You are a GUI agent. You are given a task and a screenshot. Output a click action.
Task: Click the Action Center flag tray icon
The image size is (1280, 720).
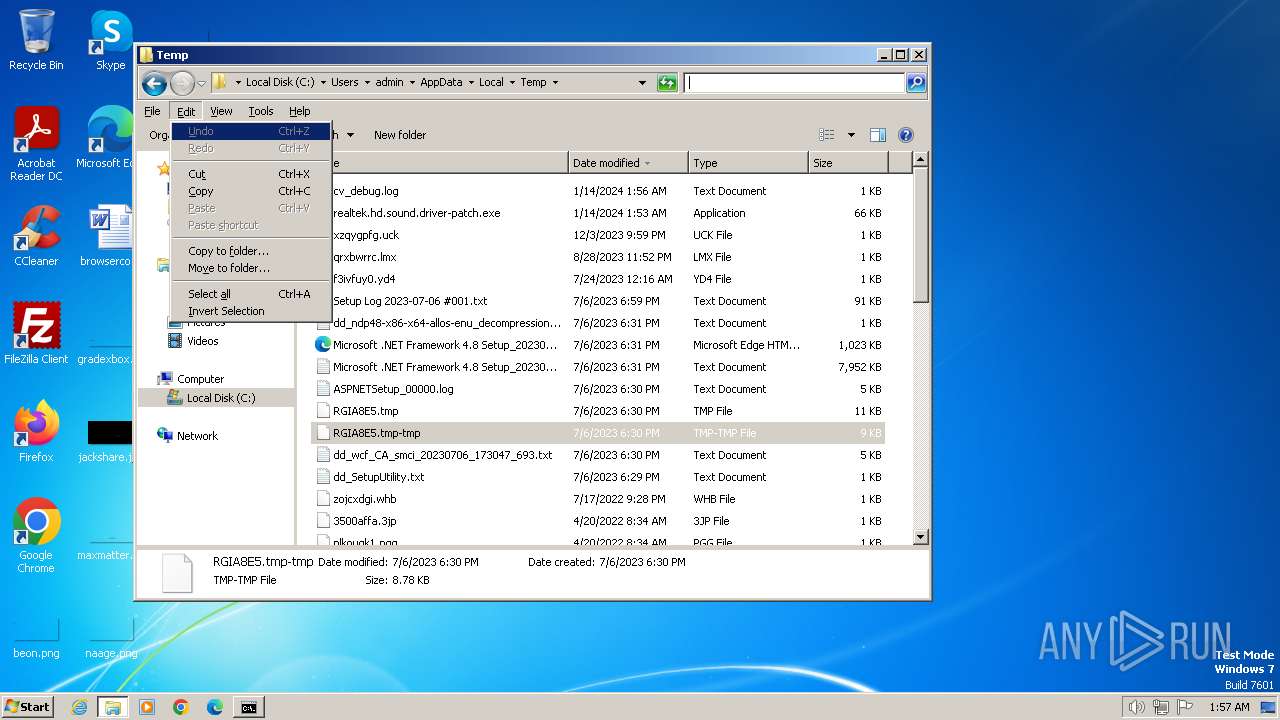(x=1186, y=707)
